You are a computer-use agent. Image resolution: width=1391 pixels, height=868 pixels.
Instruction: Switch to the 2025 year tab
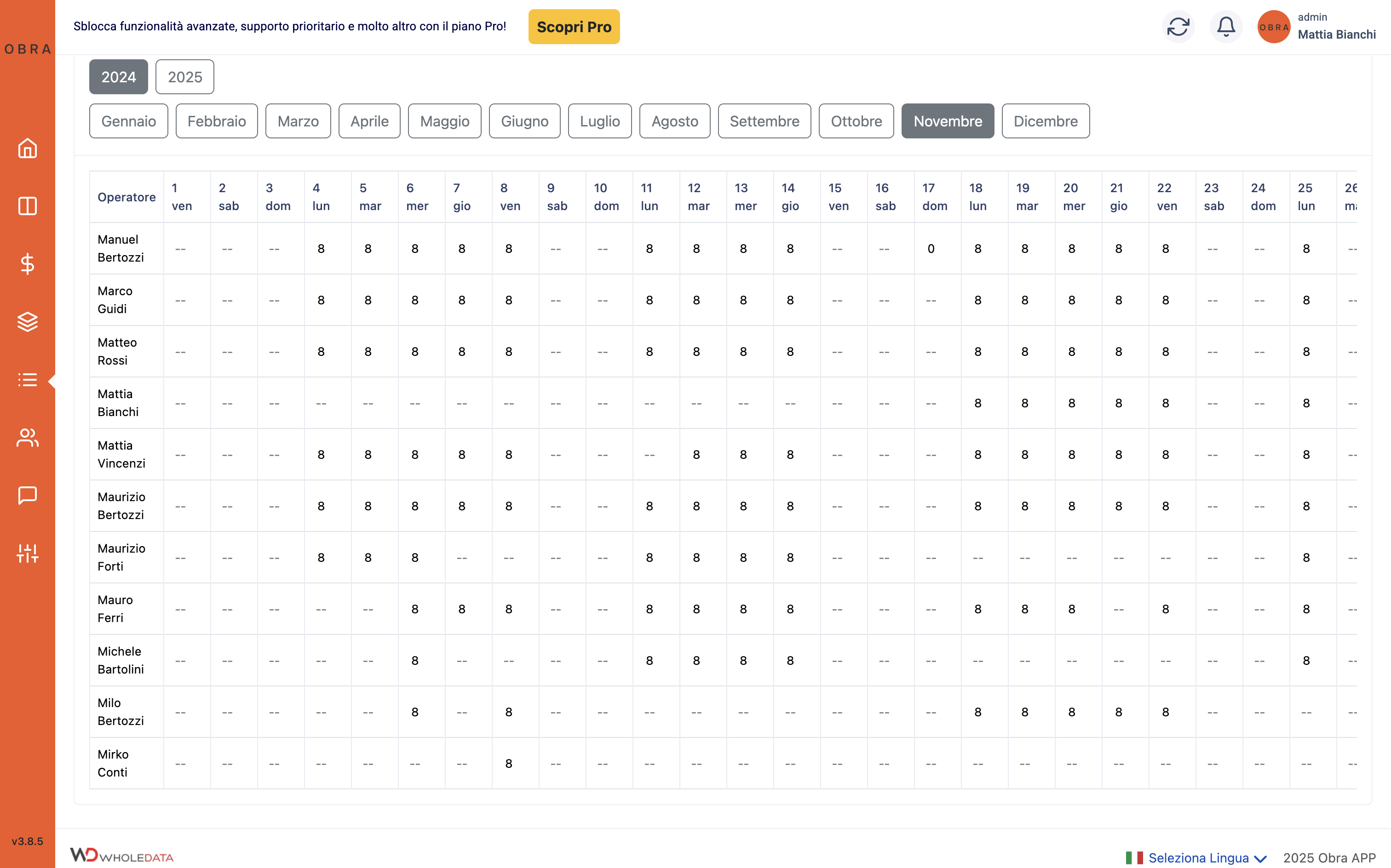pyautogui.click(x=184, y=77)
